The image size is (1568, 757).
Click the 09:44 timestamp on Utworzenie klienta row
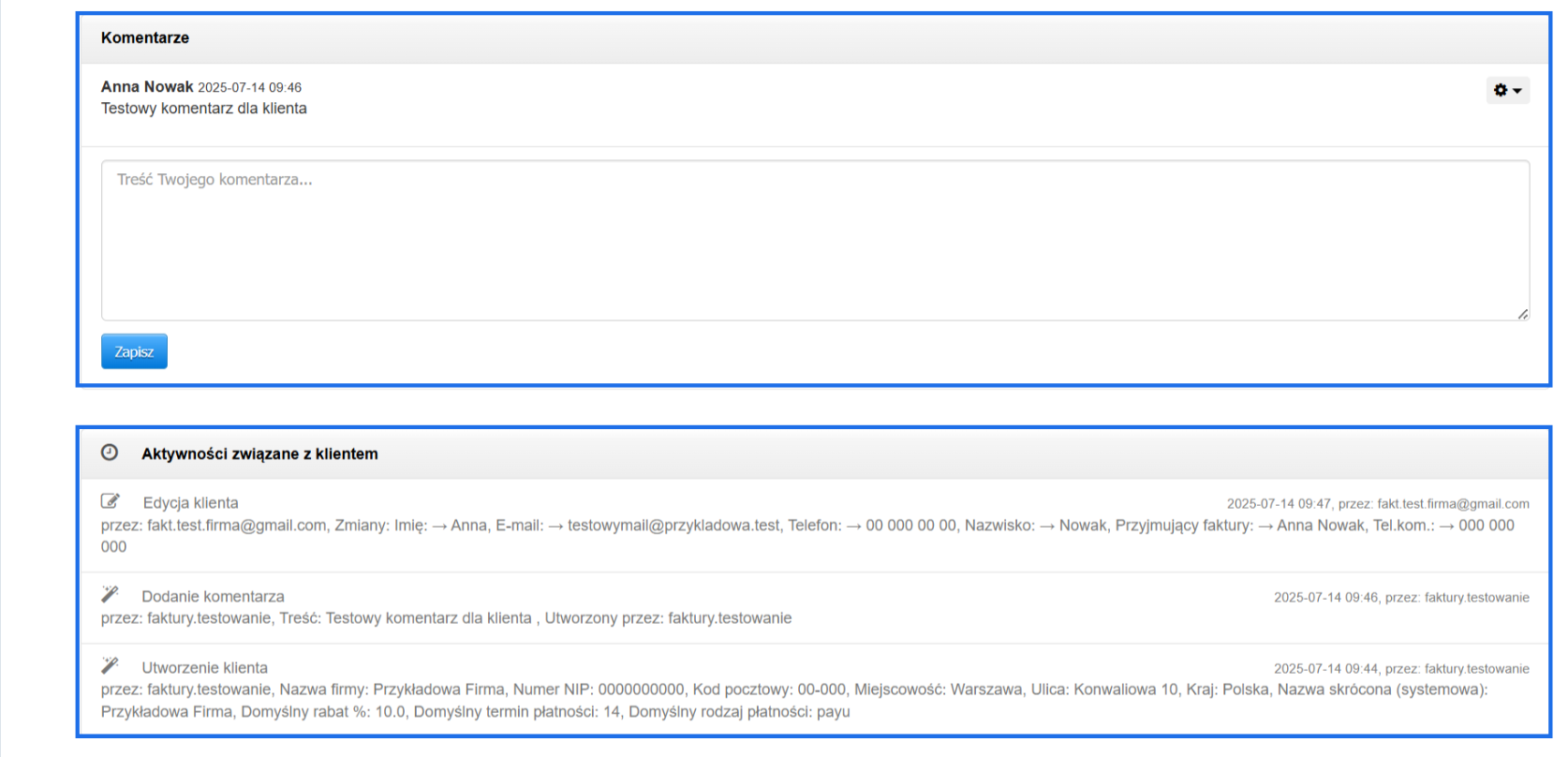coord(1401,669)
